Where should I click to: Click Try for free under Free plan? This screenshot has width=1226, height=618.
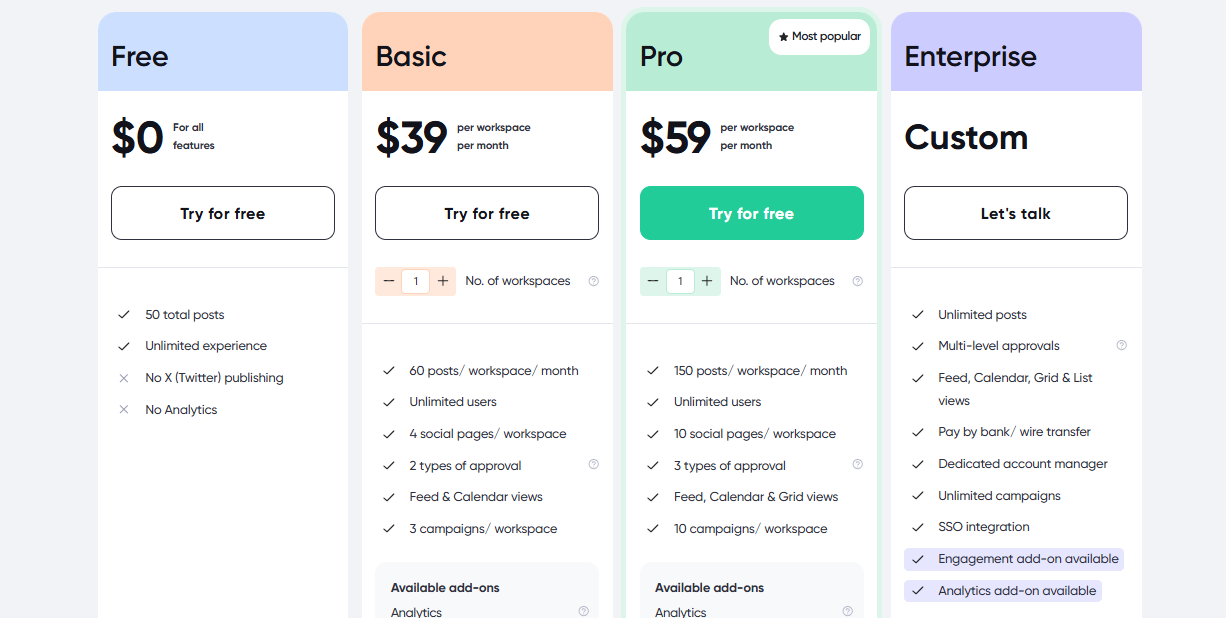pos(223,213)
